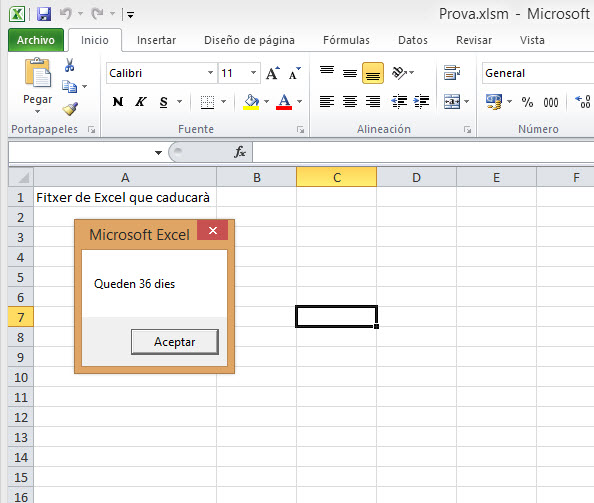This screenshot has width=594, height=503.
Task: Toggle align text right
Action: tap(373, 102)
